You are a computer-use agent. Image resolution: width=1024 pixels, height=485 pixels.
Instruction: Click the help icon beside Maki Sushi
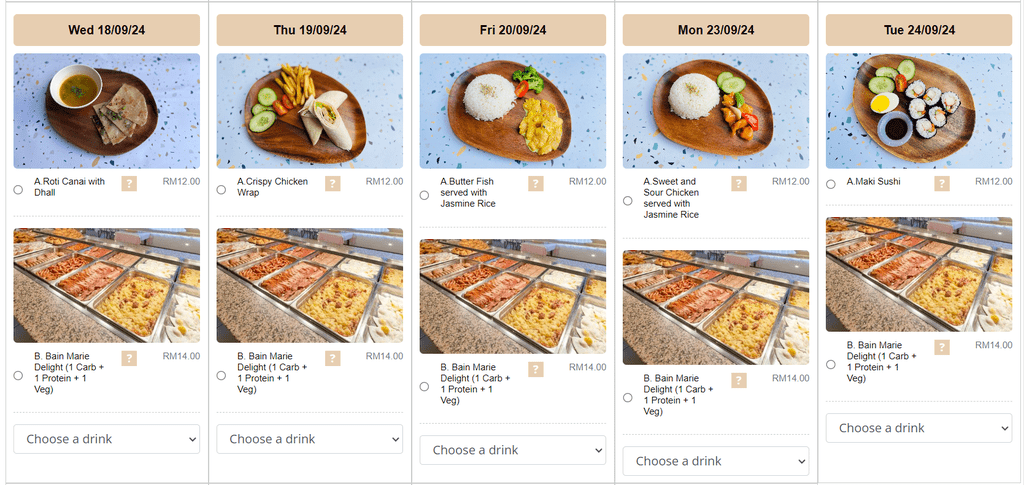(x=942, y=183)
